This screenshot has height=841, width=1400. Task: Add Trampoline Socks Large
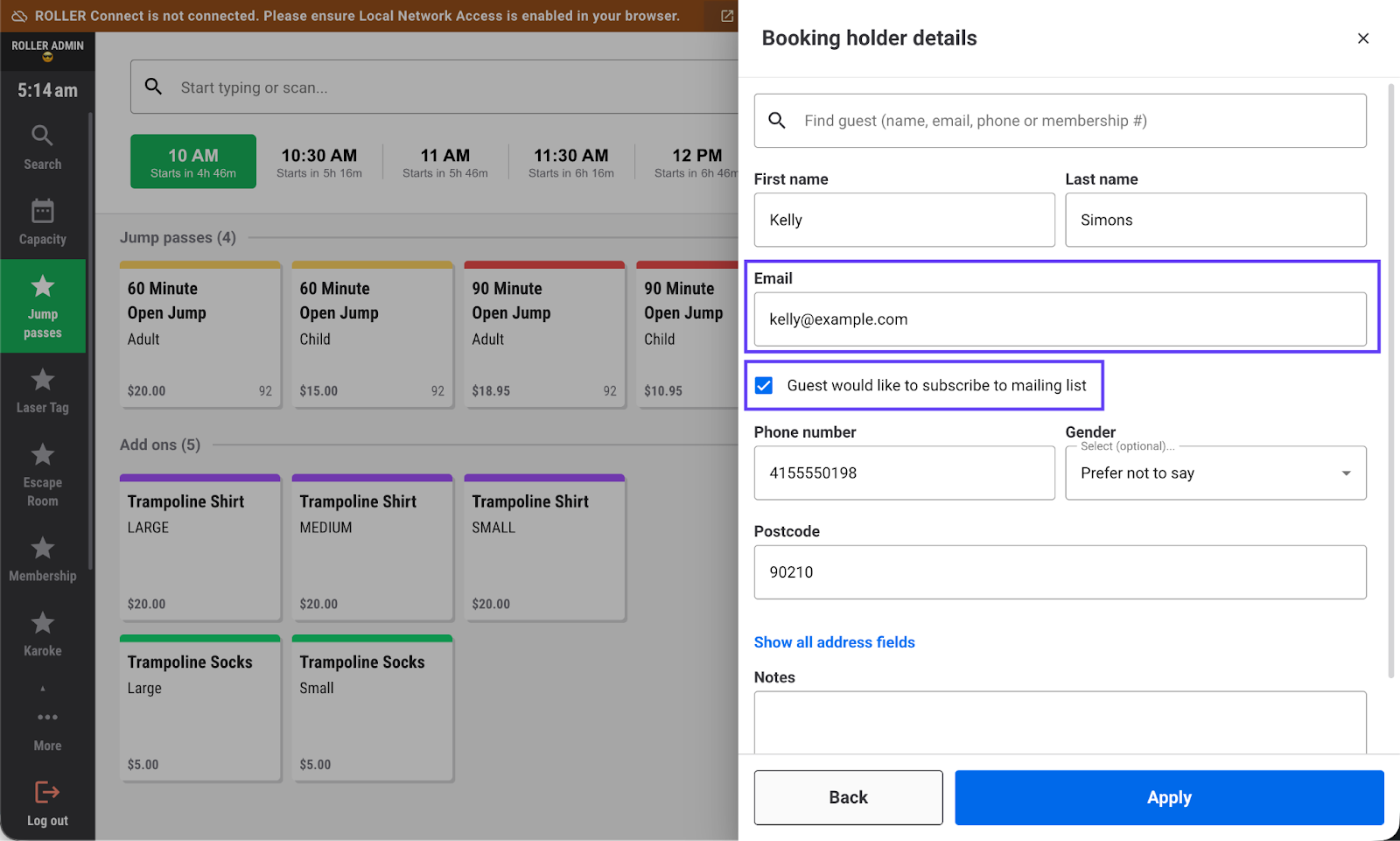(x=200, y=708)
